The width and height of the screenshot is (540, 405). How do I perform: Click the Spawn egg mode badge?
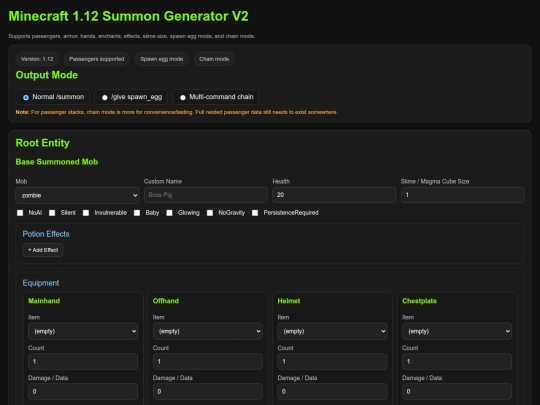[x=162, y=59]
